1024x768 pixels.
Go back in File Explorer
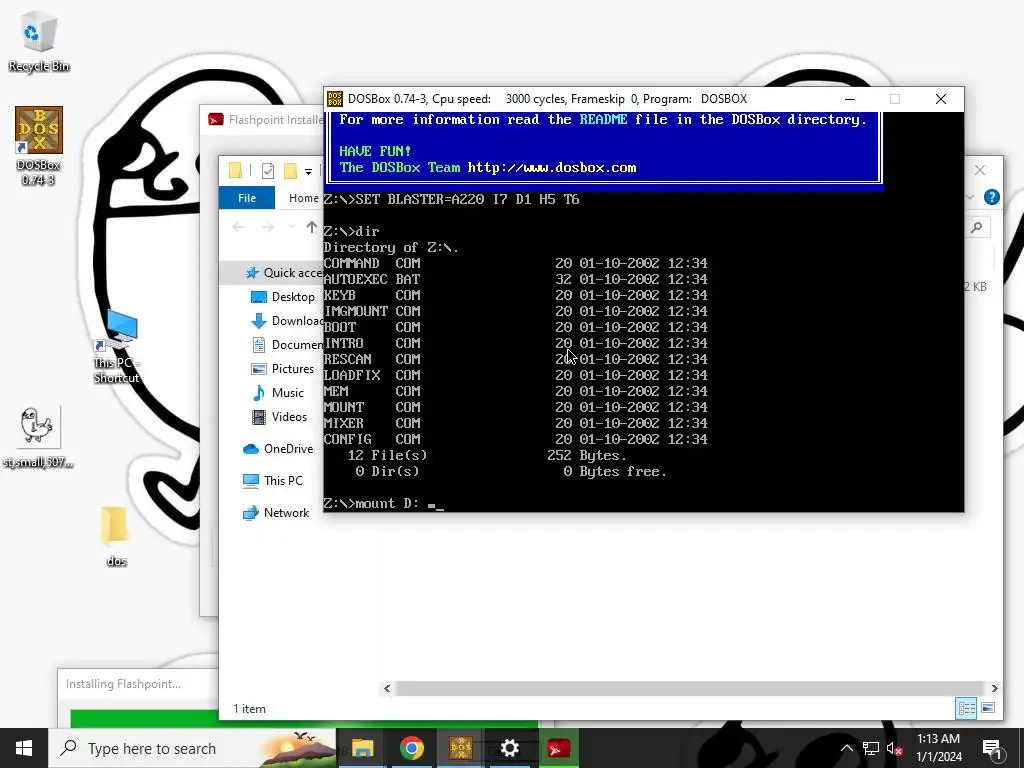pos(238,227)
